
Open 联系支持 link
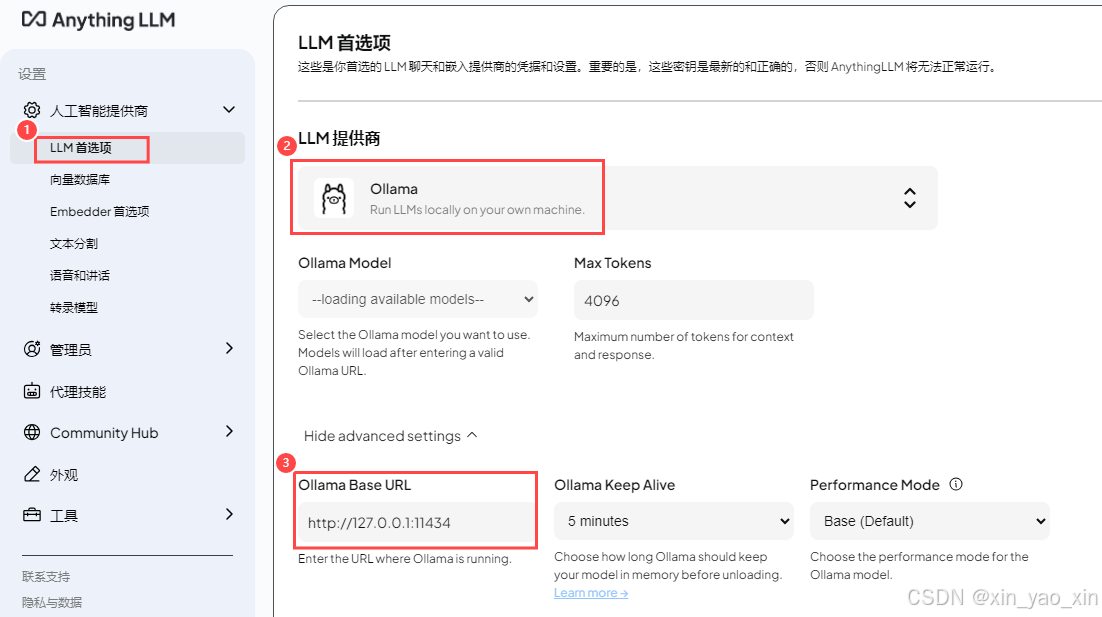46,577
